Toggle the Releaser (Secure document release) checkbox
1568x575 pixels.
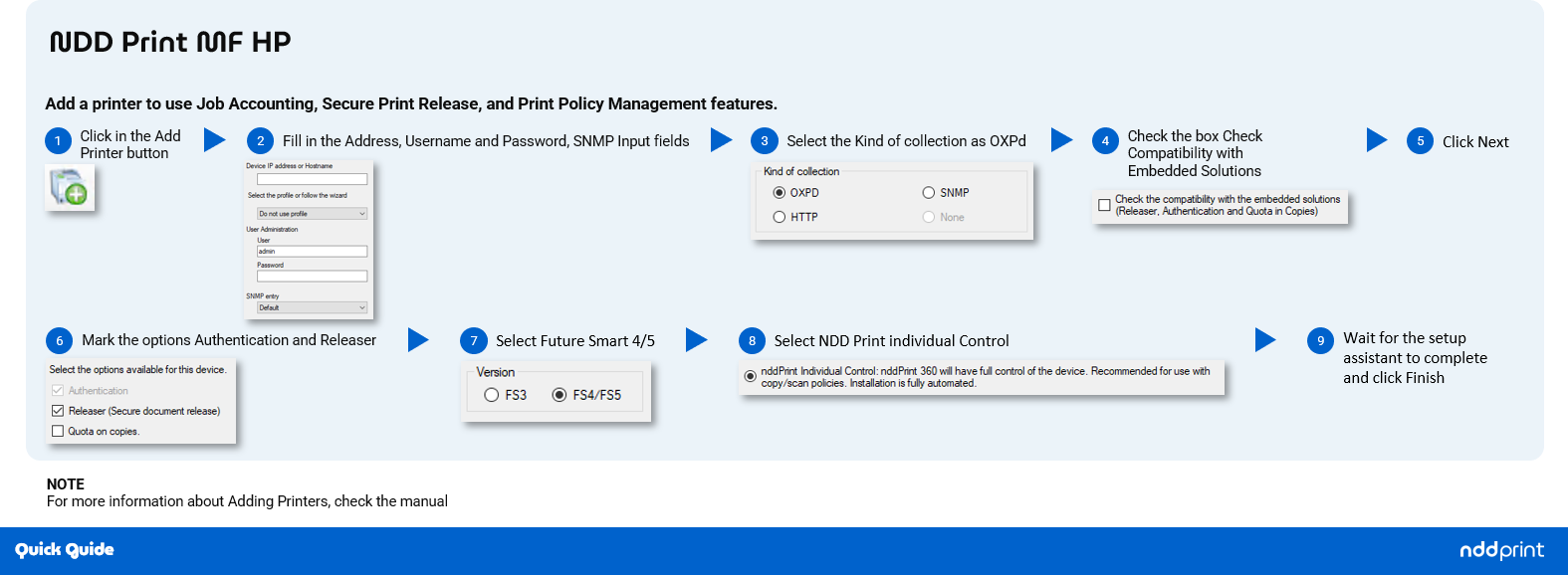(x=58, y=411)
